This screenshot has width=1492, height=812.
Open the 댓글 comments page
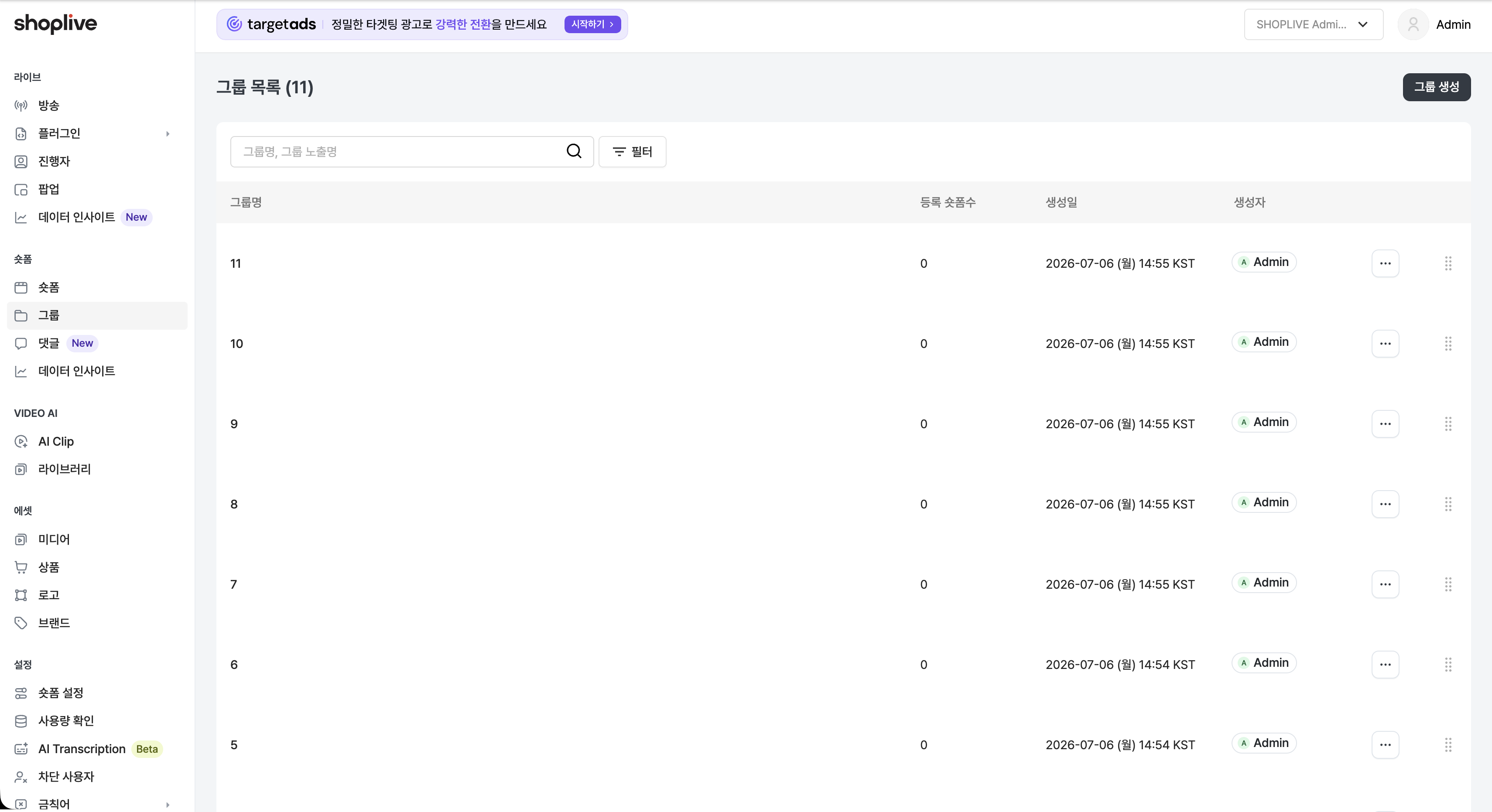pos(97,343)
